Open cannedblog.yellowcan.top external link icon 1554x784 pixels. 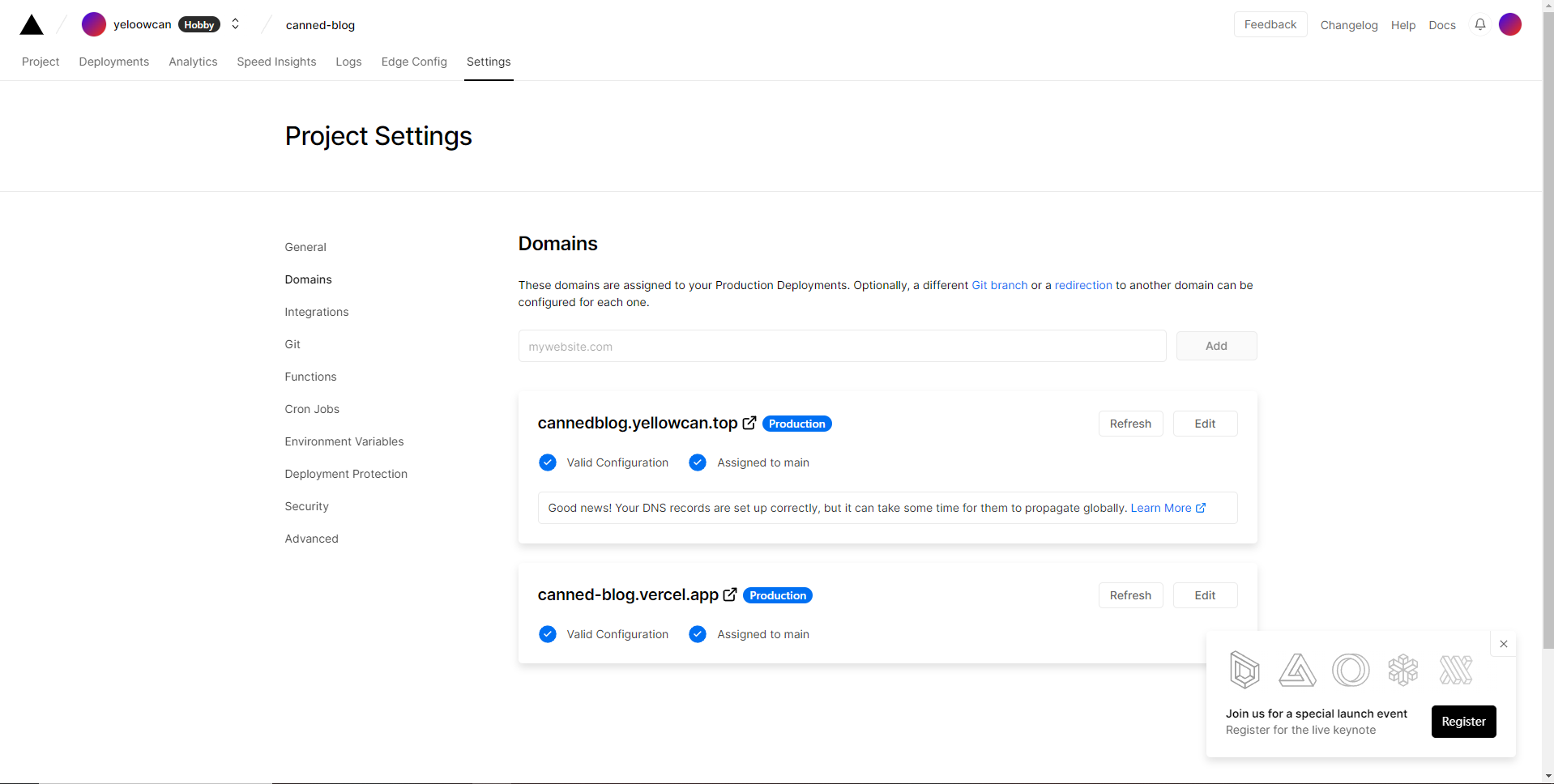click(x=749, y=423)
